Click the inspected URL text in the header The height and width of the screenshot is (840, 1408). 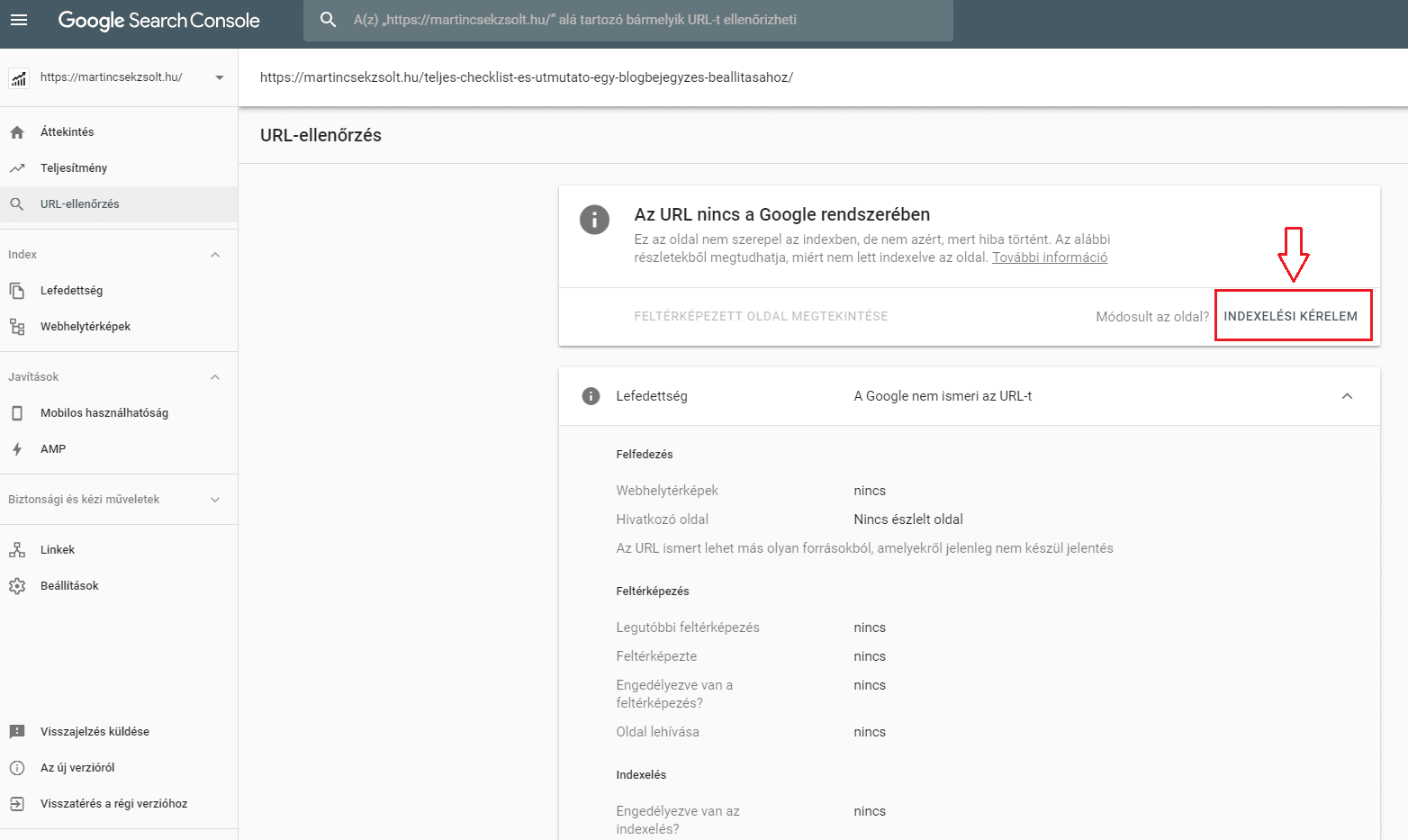(x=527, y=77)
